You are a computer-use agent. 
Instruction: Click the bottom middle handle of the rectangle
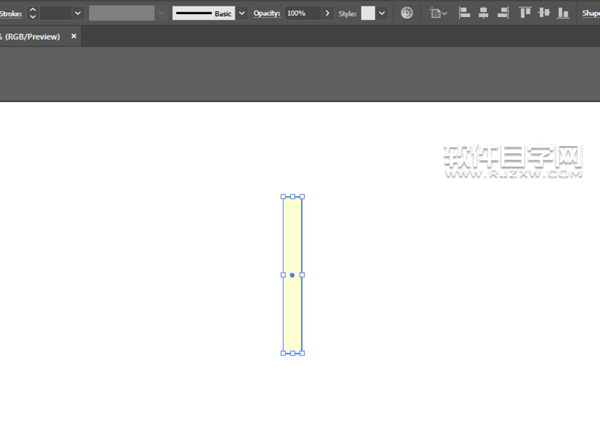(x=293, y=353)
